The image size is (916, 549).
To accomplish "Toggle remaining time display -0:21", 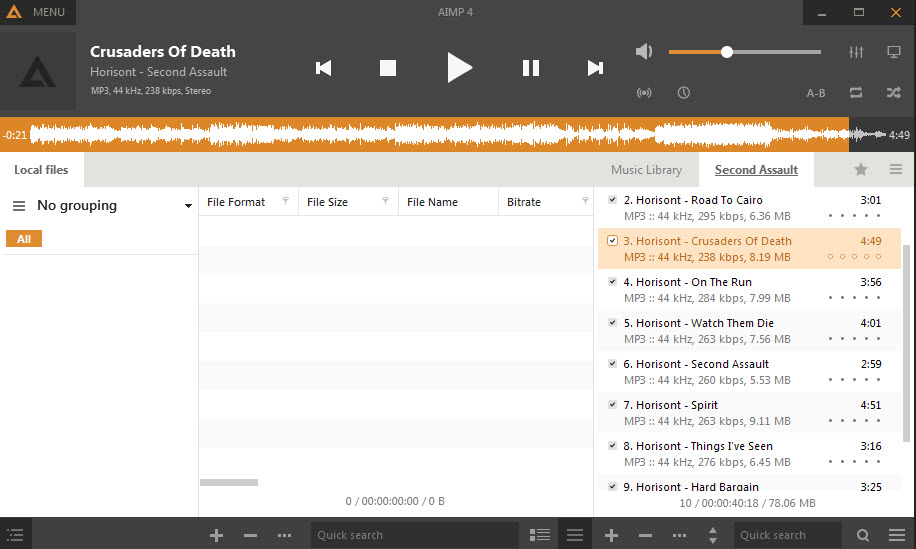I will (x=15, y=135).
